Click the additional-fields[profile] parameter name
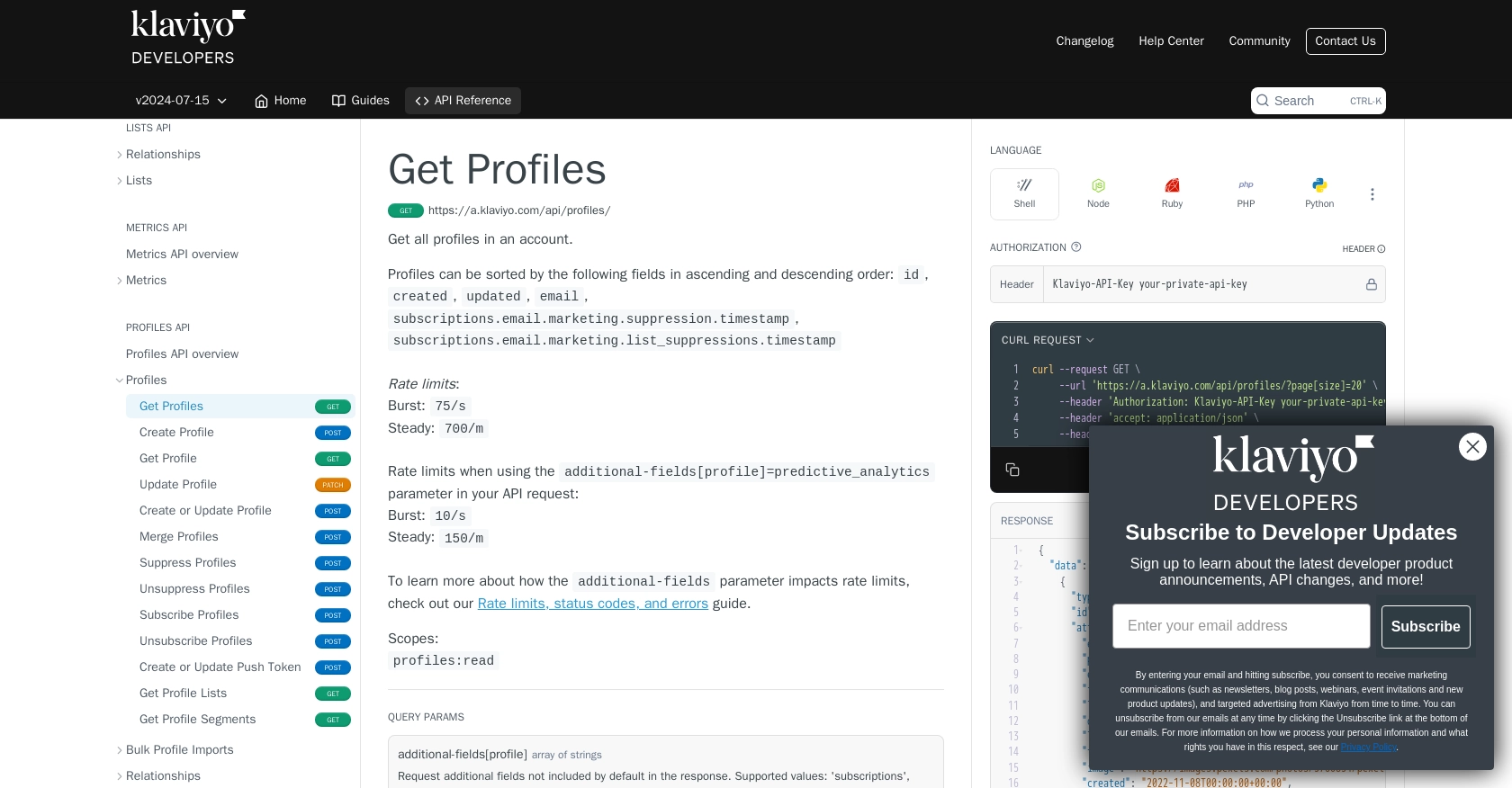This screenshot has height=788, width=1512. (463, 755)
